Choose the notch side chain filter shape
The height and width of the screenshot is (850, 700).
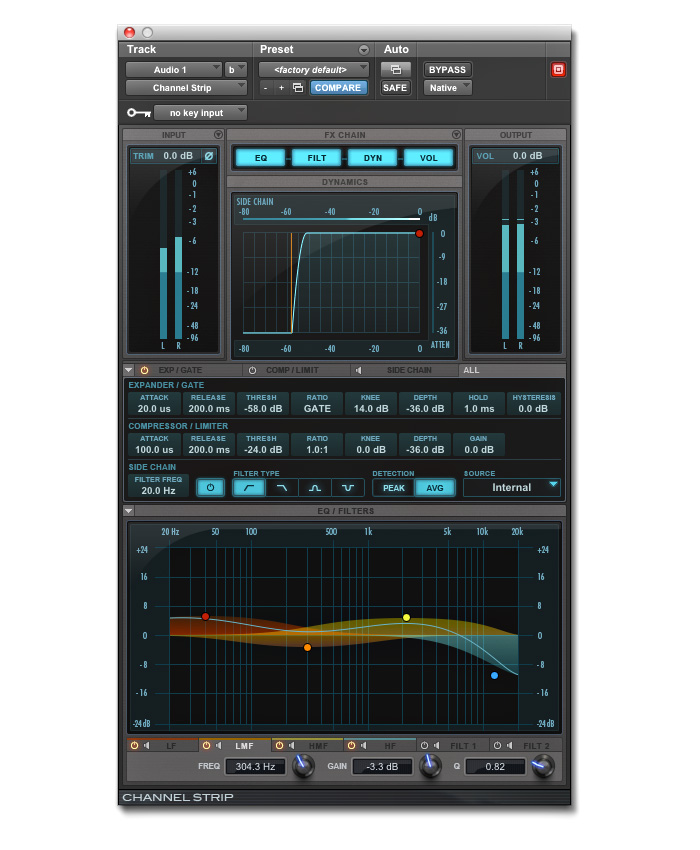[x=348, y=488]
